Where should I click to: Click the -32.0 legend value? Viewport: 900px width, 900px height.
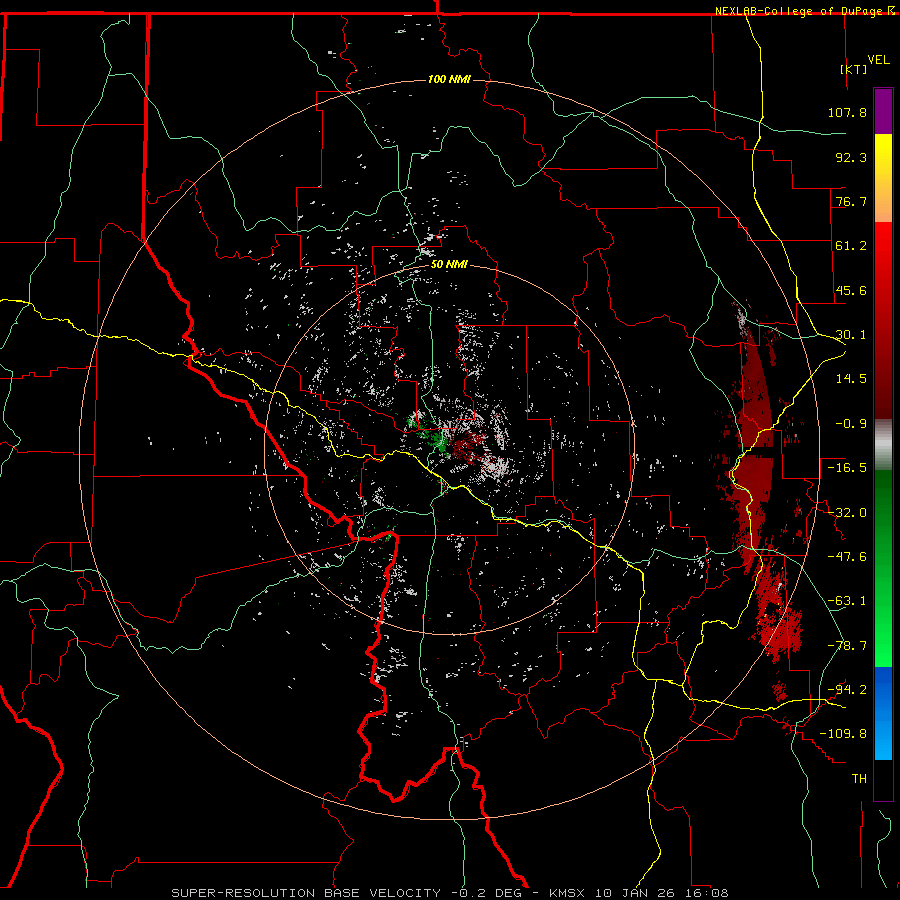[847, 513]
